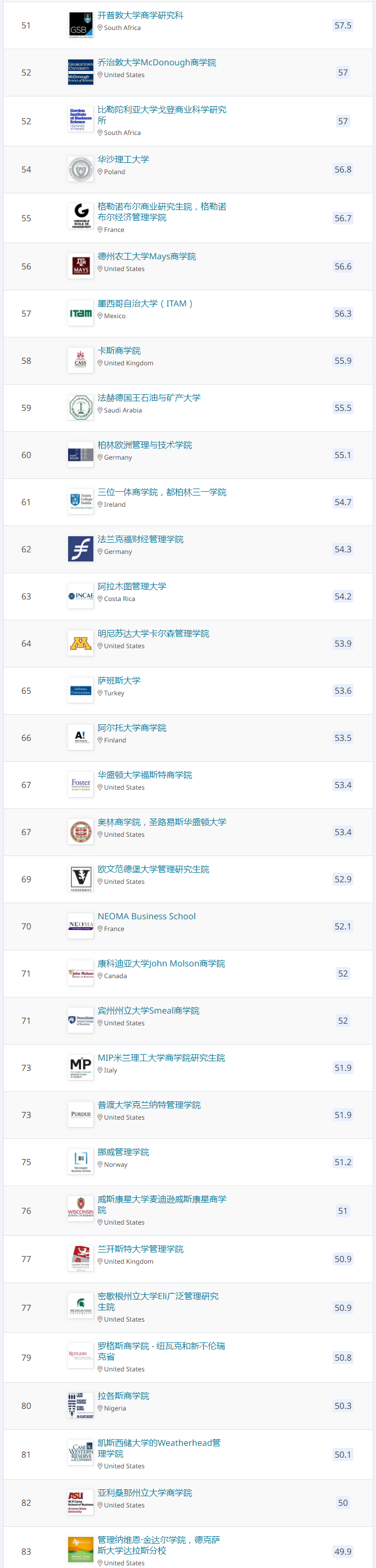Open 卡斯商学院 link
376x1568 pixels.
pos(119,351)
